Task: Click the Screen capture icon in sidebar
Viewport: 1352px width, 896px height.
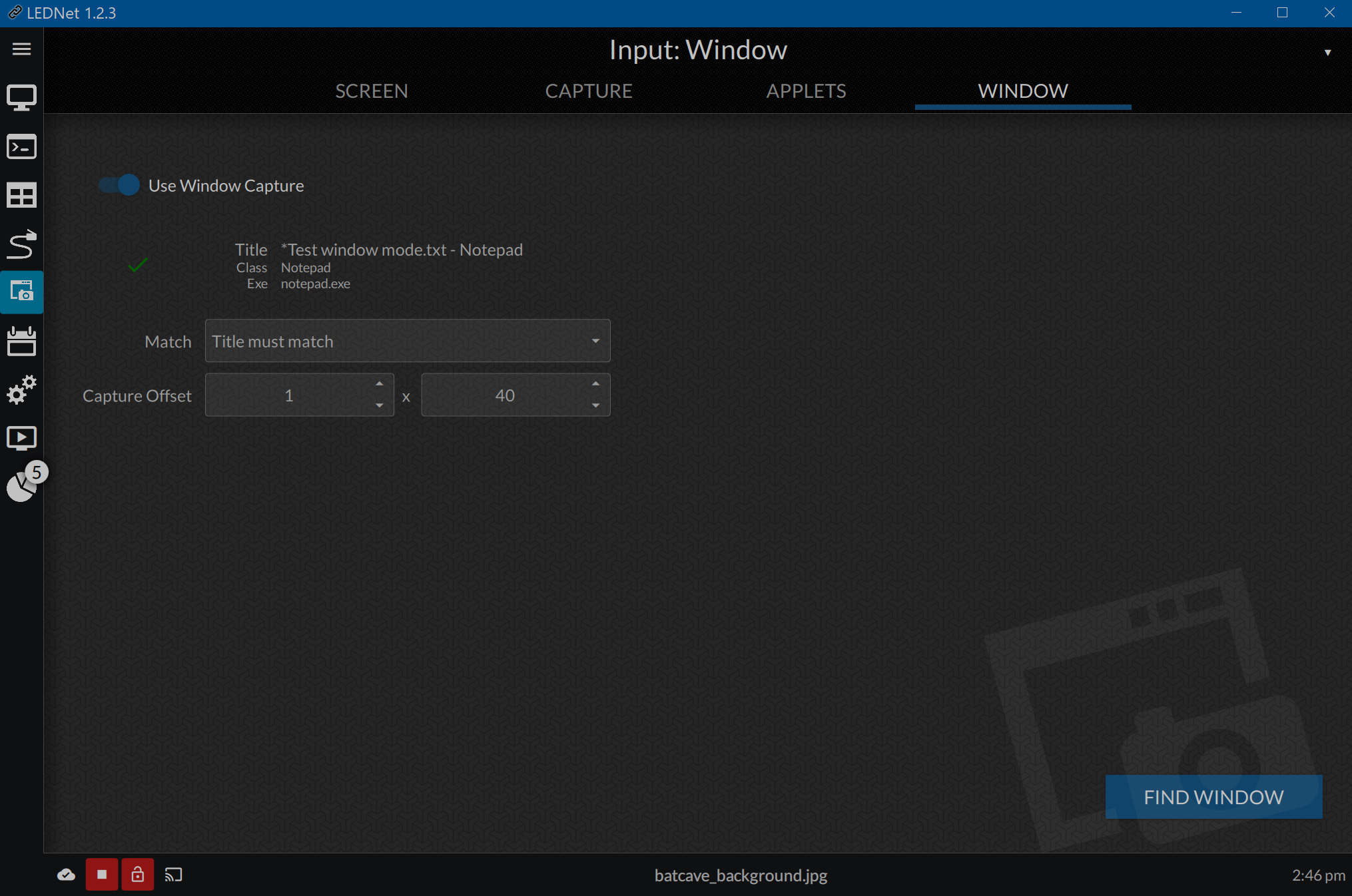Action: coord(22,290)
